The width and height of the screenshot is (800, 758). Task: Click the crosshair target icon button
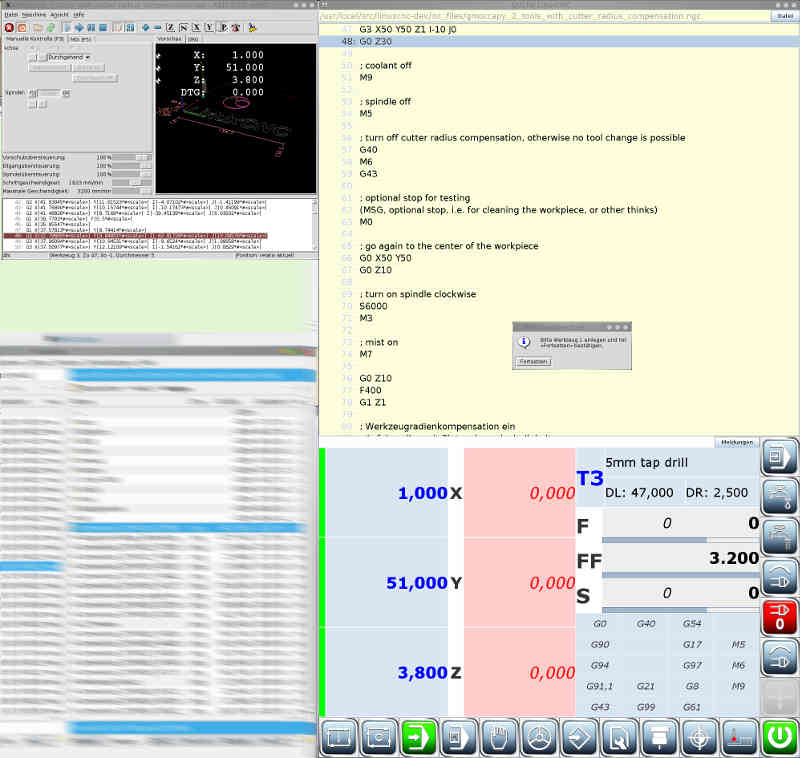(699, 737)
